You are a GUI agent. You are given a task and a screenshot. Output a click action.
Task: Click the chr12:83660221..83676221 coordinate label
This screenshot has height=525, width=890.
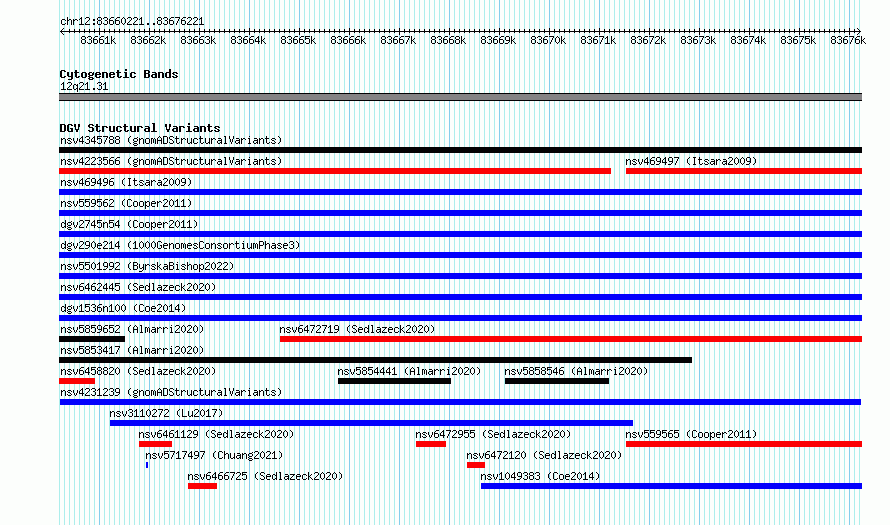point(132,21)
